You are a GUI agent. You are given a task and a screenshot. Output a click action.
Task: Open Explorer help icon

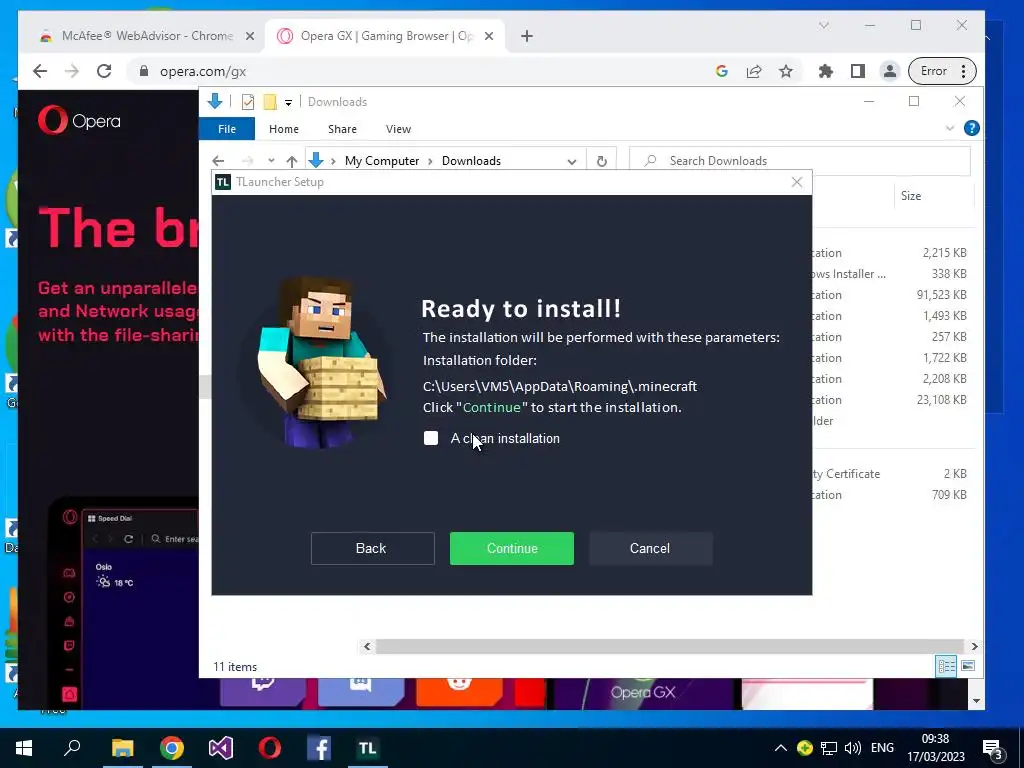971,128
